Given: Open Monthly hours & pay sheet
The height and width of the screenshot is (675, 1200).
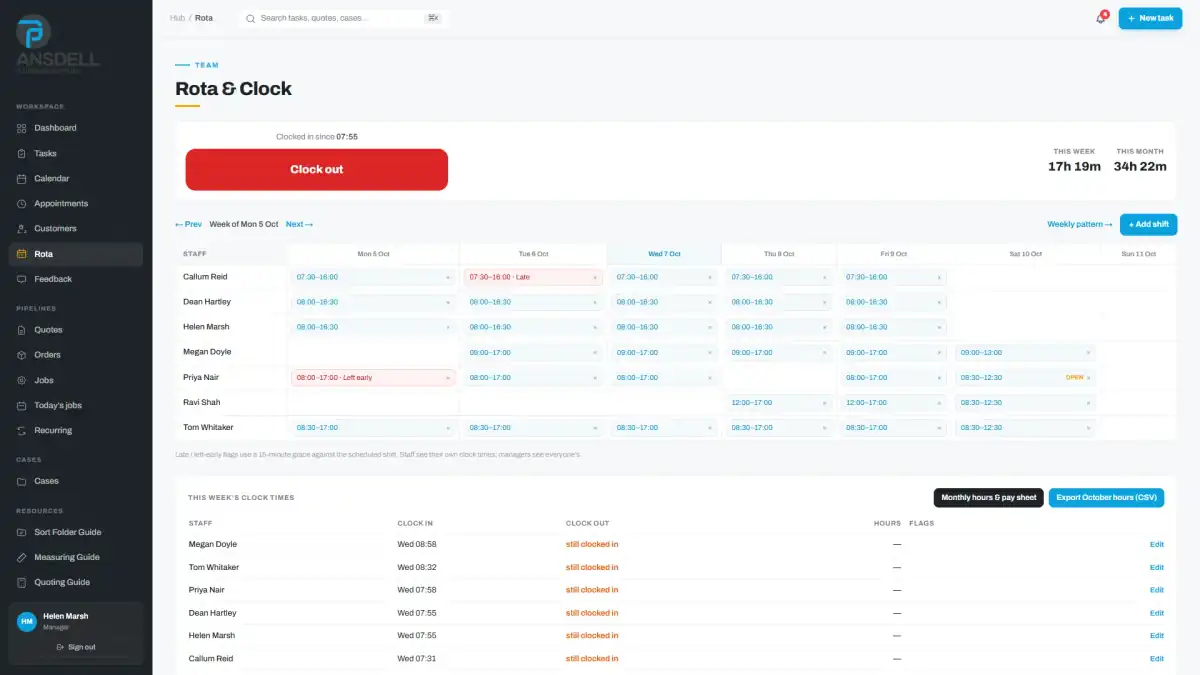Looking at the screenshot, I should [989, 498].
